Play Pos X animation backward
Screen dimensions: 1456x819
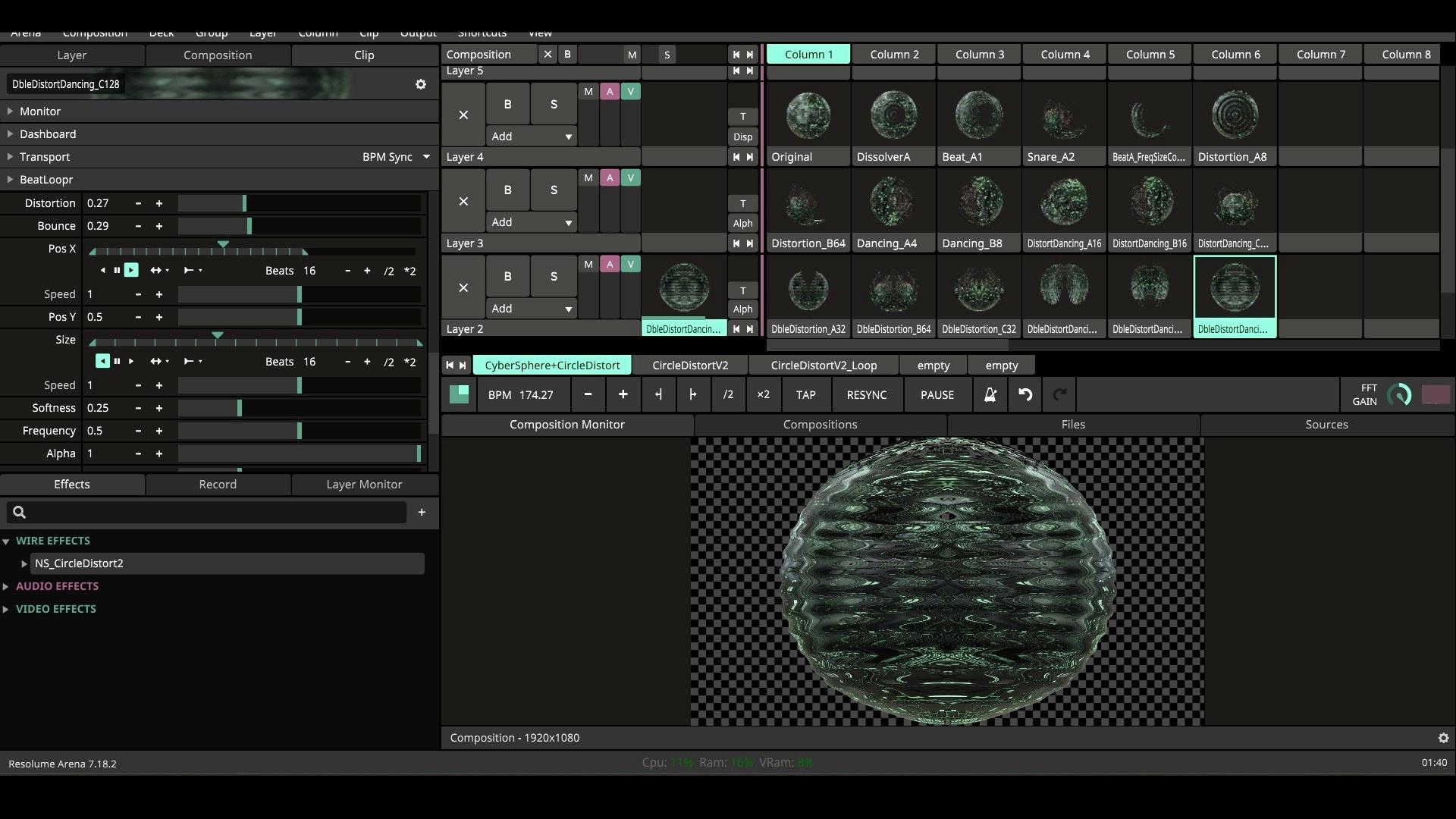[x=103, y=270]
